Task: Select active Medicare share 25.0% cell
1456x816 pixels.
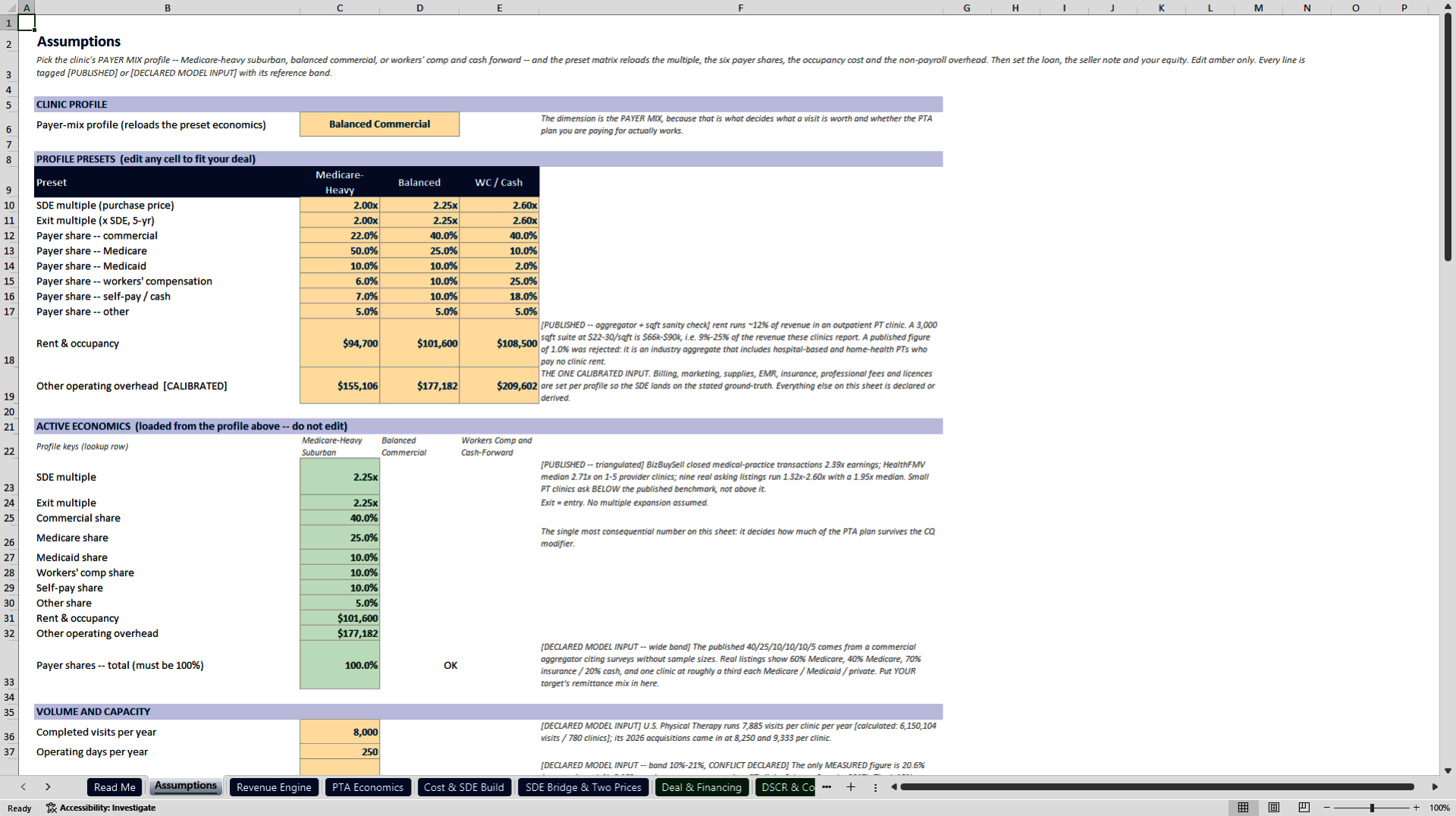Action: tap(340, 538)
